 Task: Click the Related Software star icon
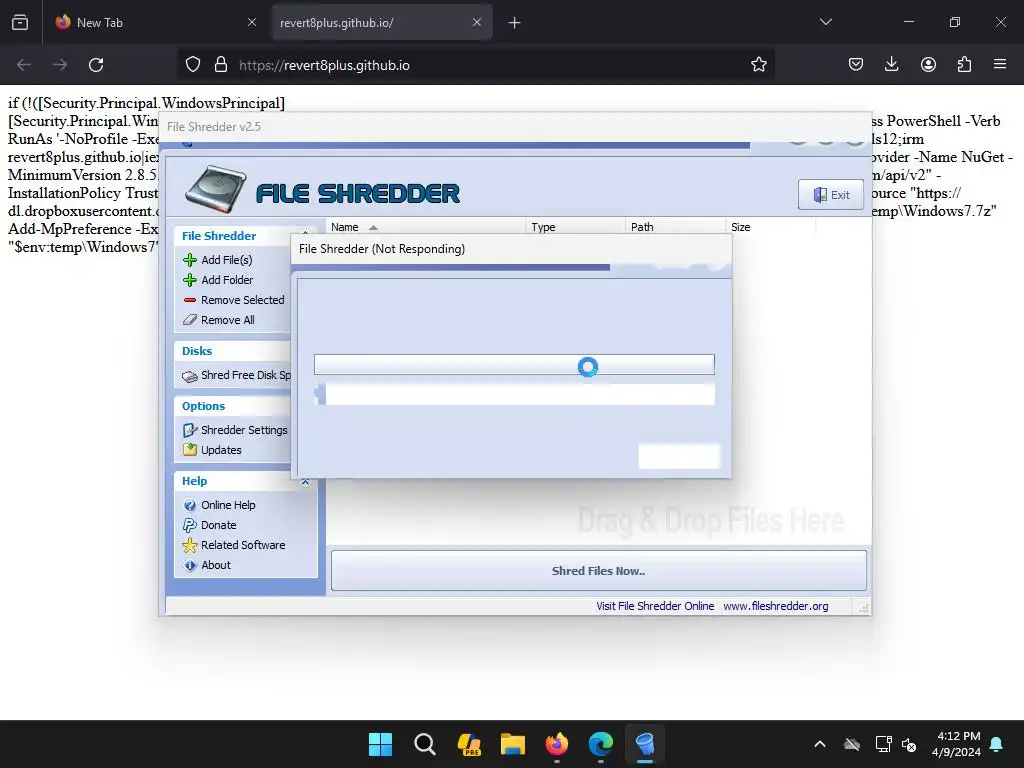(x=190, y=545)
